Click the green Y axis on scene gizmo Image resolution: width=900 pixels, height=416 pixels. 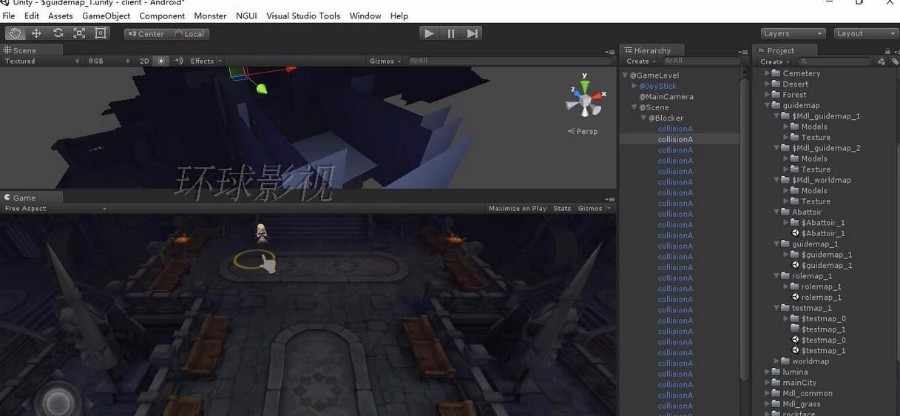pyautogui.click(x=584, y=85)
